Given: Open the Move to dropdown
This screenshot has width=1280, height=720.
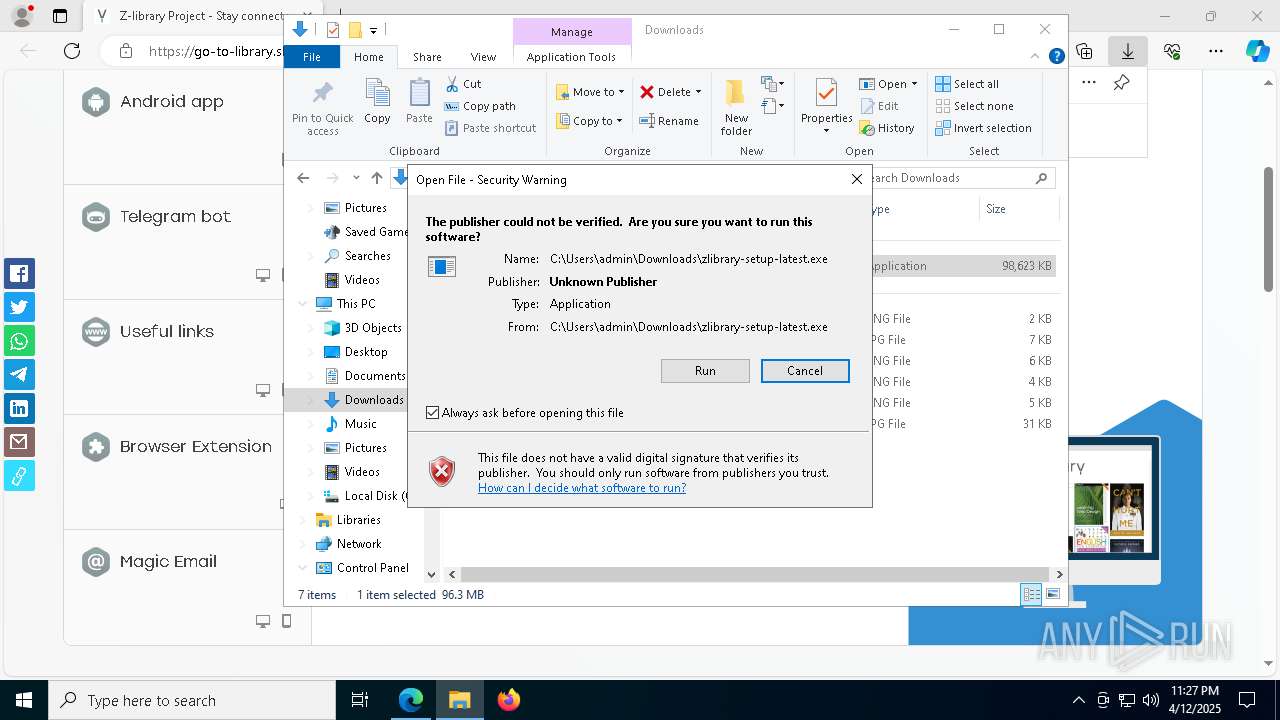Looking at the screenshot, I should pos(590,92).
